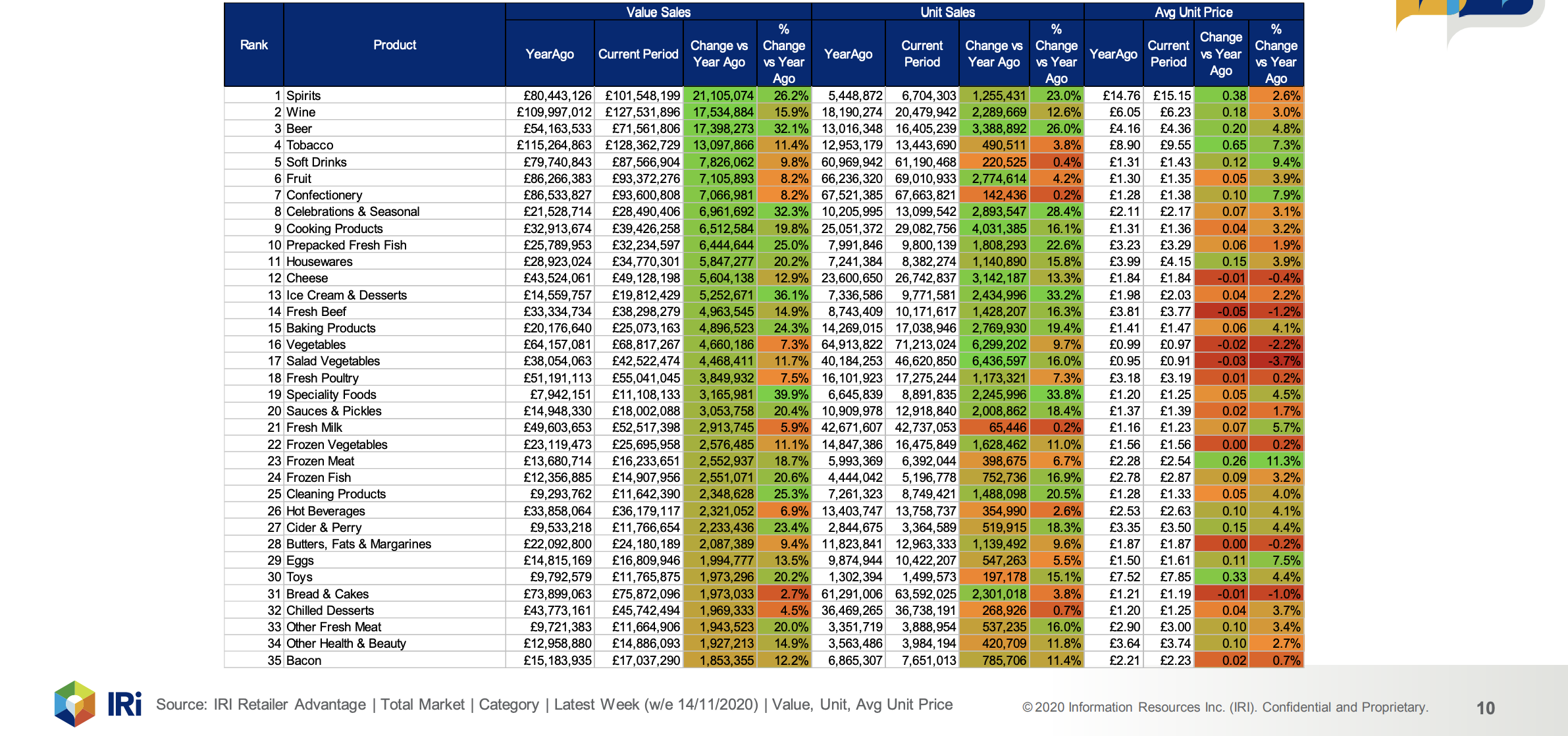Click the Sauces & Pickles cell
Viewport: 1568px width, 736px height.
pos(394,411)
